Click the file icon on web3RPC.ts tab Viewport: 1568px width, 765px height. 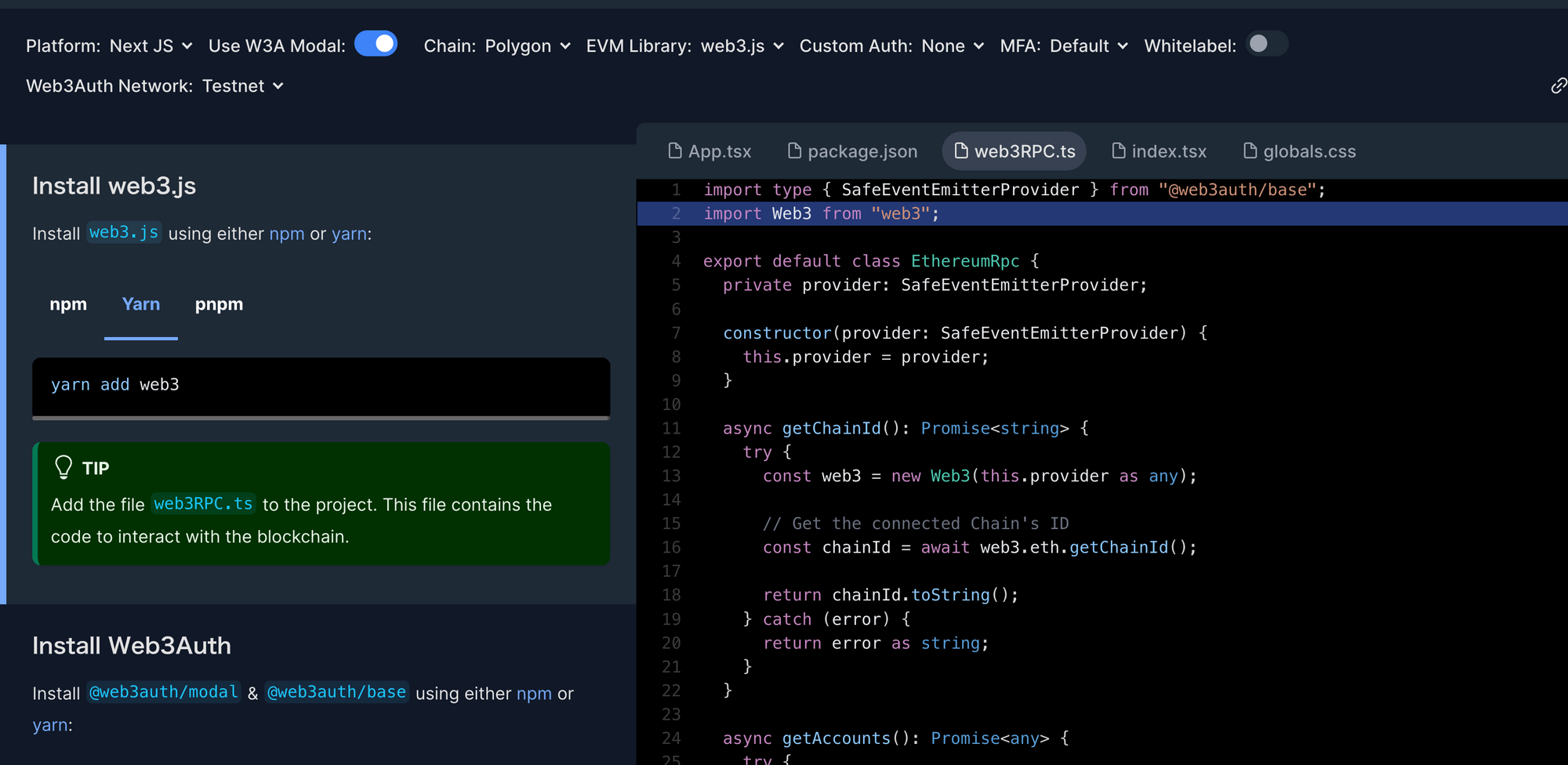960,150
